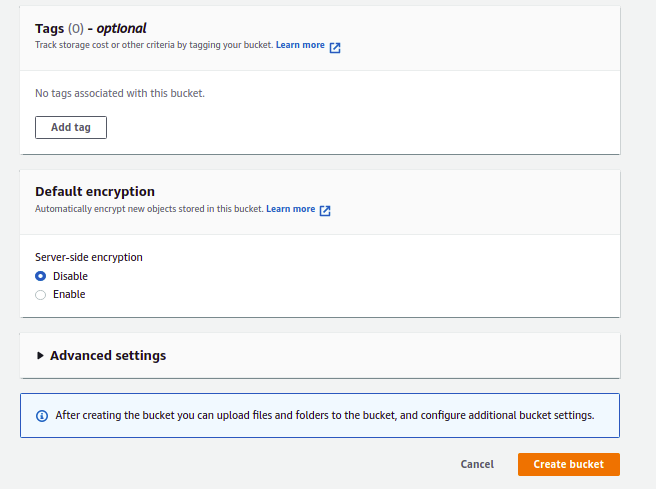Select the Disable encryption radio button
The width and height of the screenshot is (656, 489).
tap(41, 276)
